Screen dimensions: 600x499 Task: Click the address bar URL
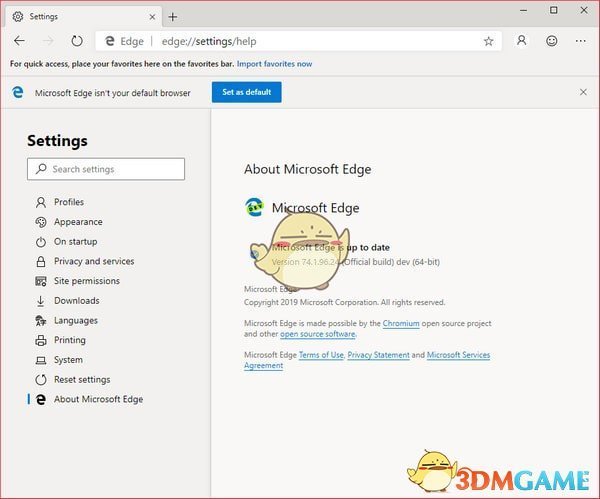209,41
